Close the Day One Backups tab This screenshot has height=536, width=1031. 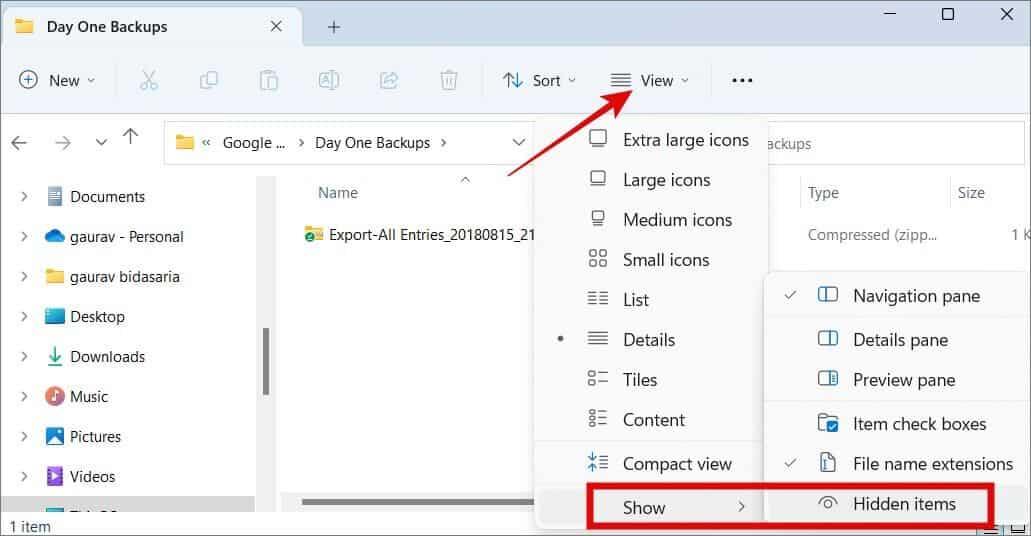[x=276, y=26]
